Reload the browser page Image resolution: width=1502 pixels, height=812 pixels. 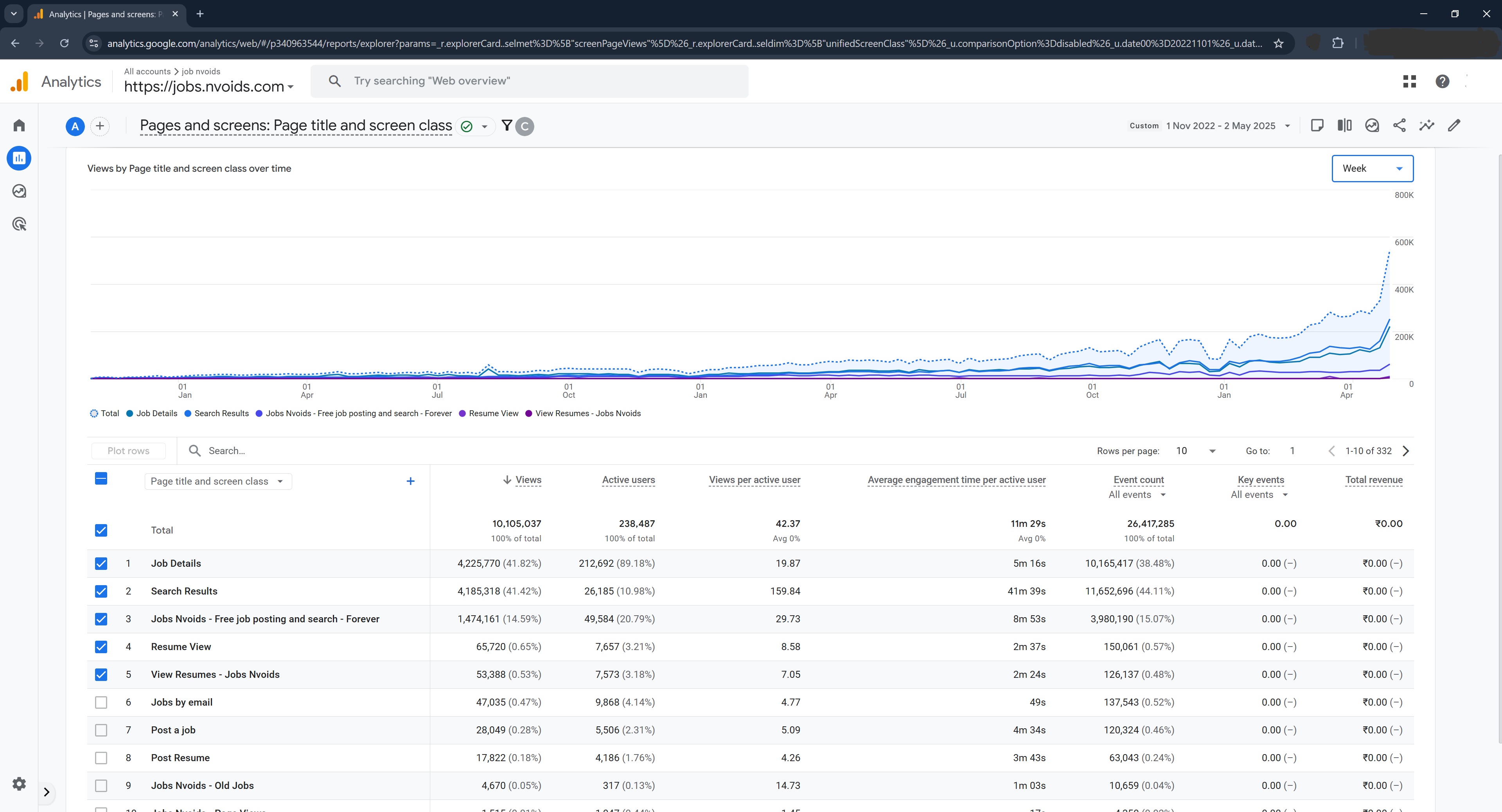pos(64,43)
